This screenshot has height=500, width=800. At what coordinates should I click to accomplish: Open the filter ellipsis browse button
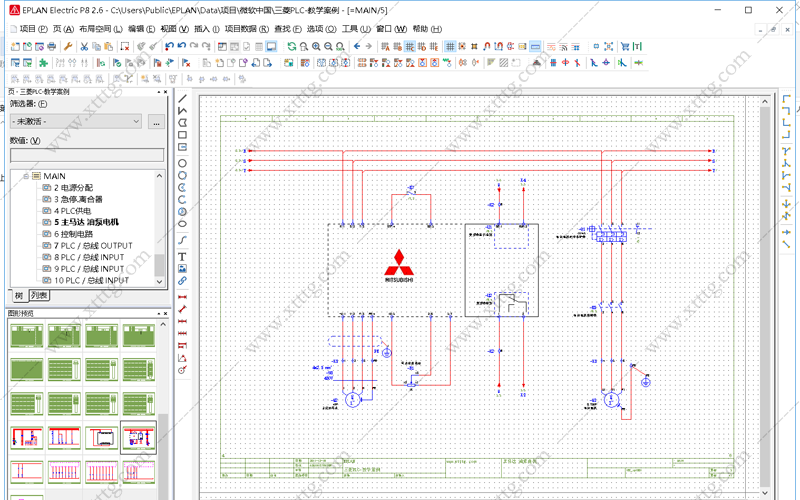[x=156, y=121]
